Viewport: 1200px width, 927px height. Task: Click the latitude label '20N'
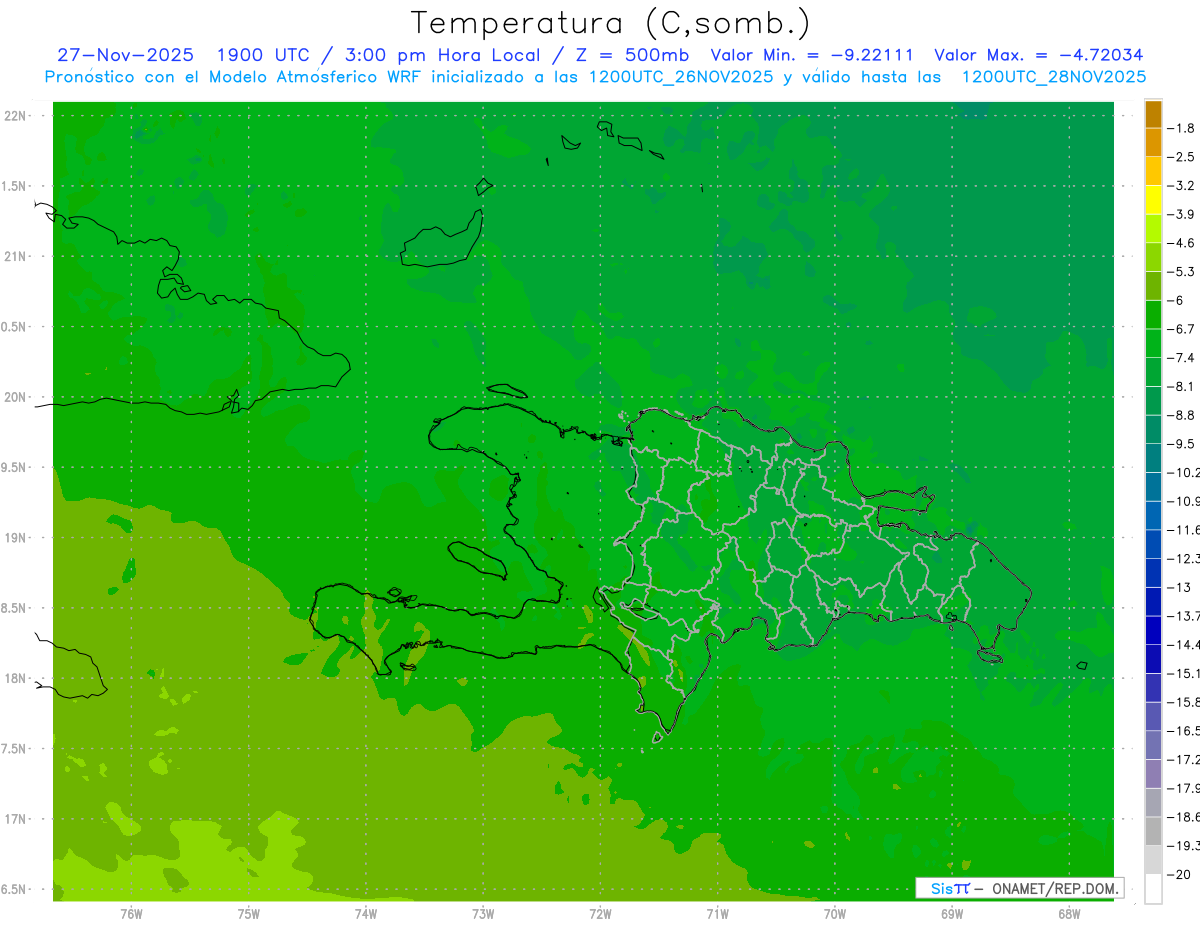click(15, 397)
